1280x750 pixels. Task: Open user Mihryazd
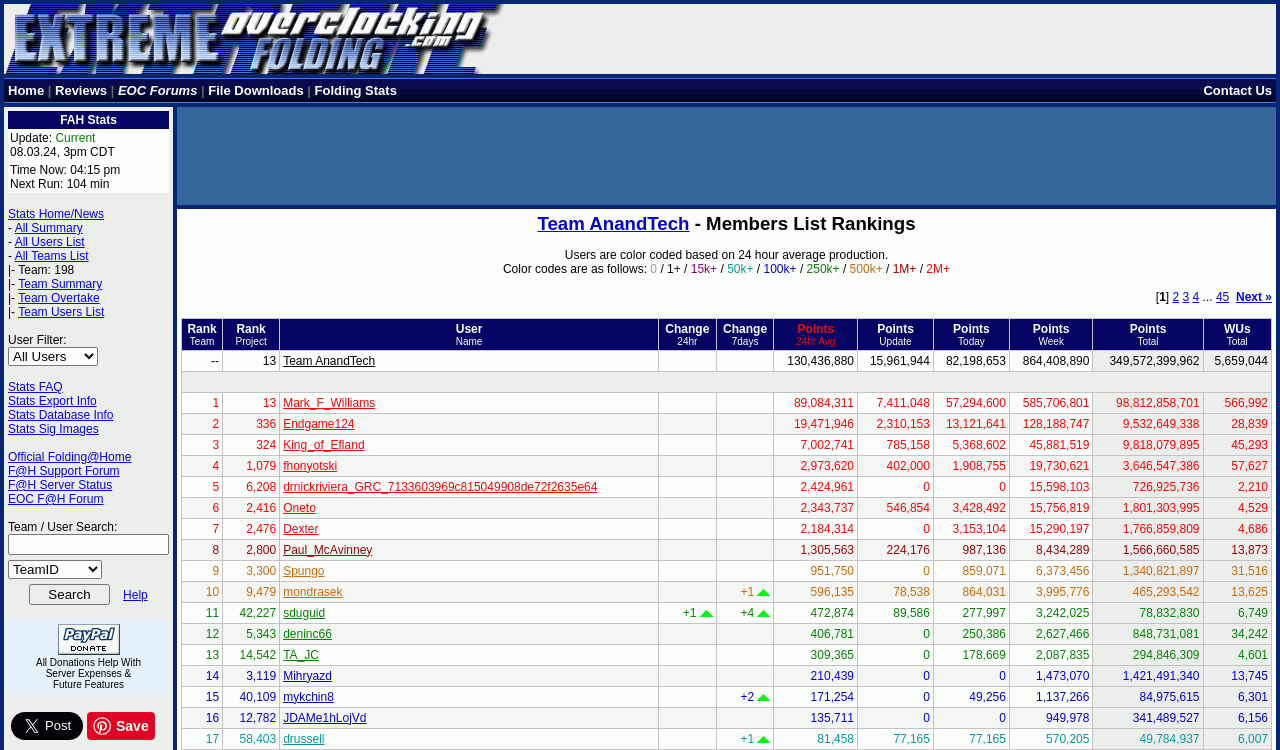(307, 676)
